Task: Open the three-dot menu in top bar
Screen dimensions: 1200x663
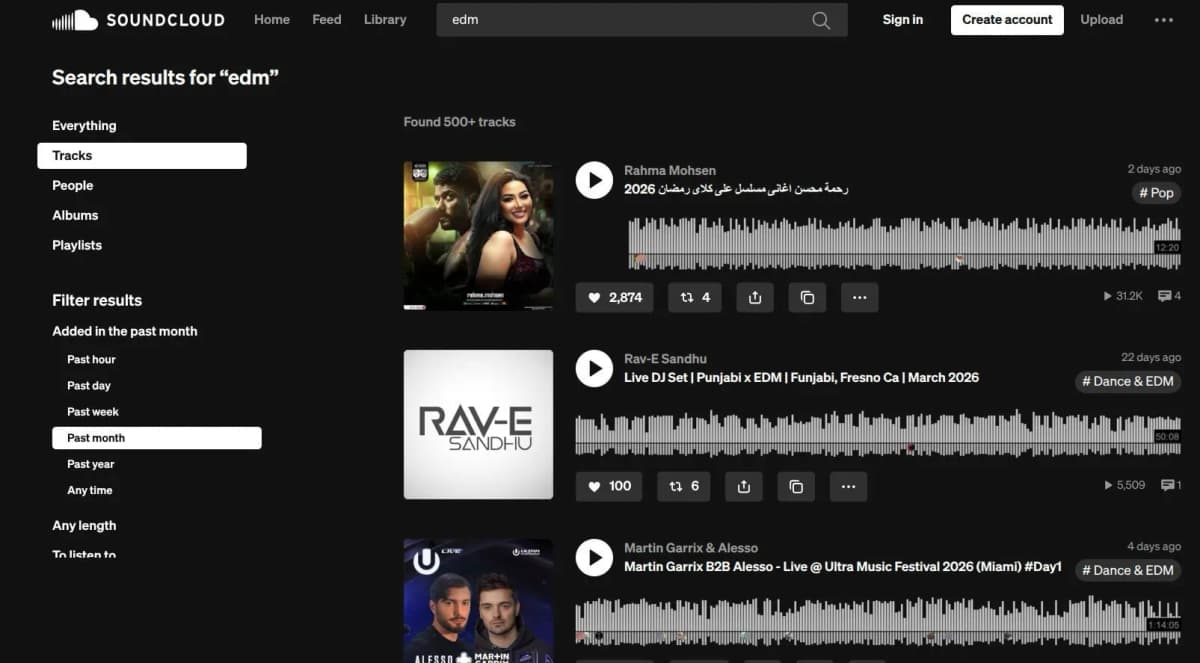Action: tap(1164, 20)
